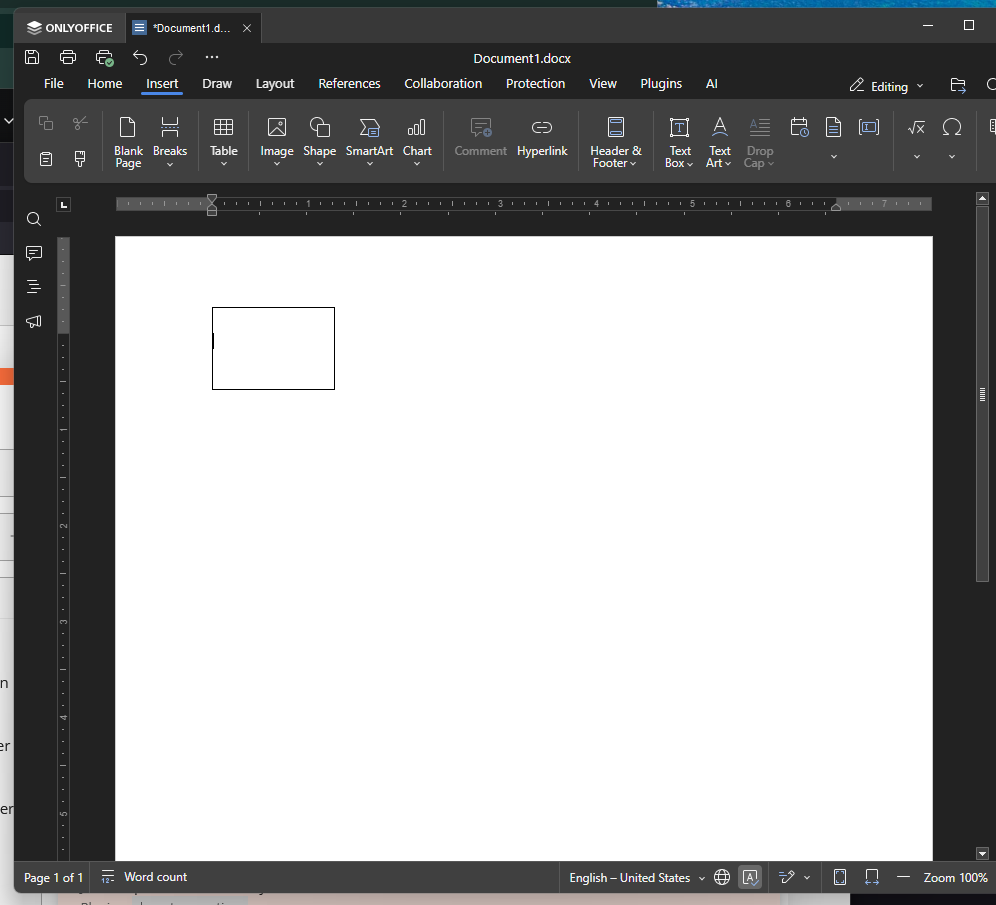Open the Editing mode dropdown
This screenshot has height=905, width=996.
[x=887, y=86]
